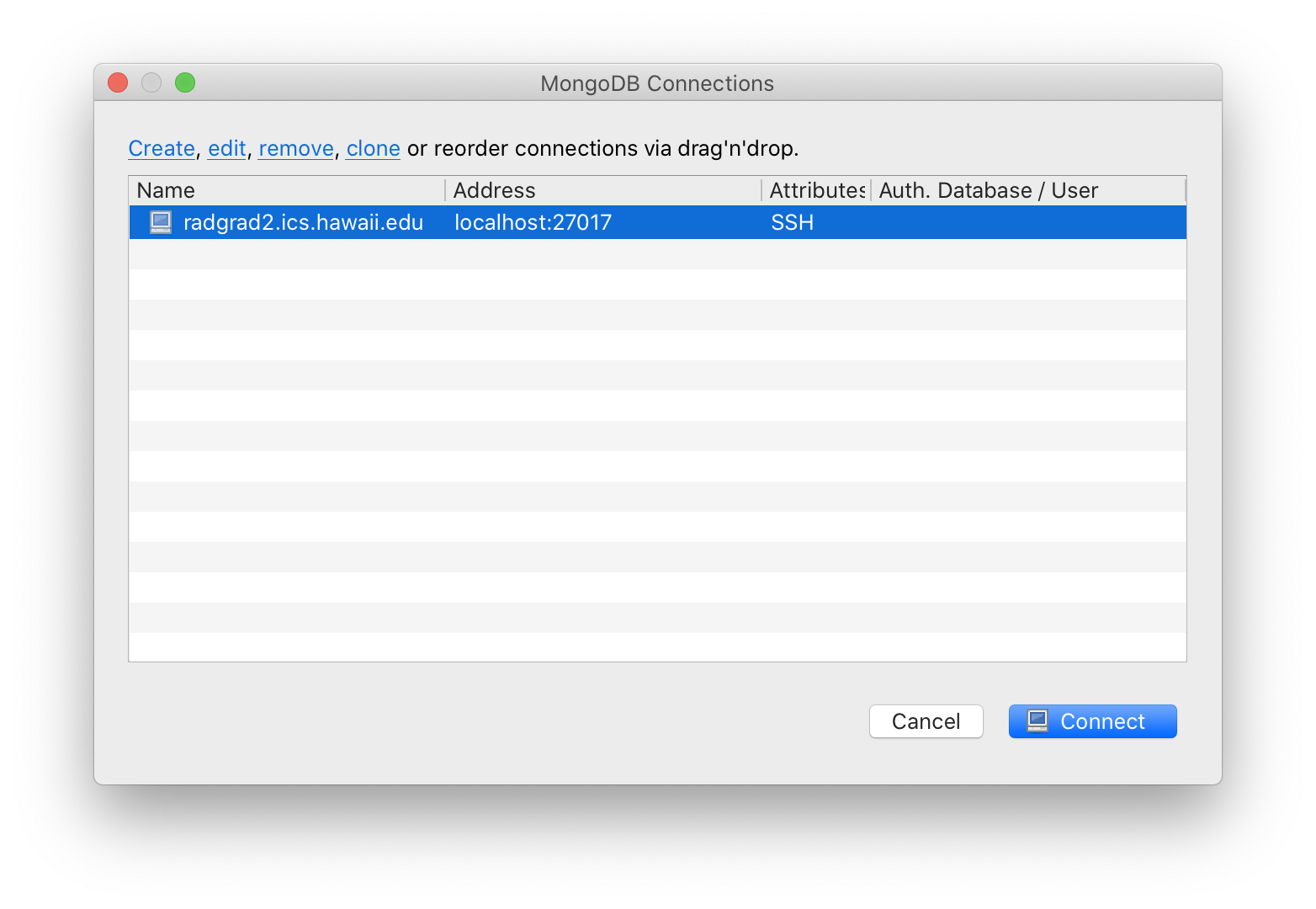Click the edit link

click(x=227, y=148)
